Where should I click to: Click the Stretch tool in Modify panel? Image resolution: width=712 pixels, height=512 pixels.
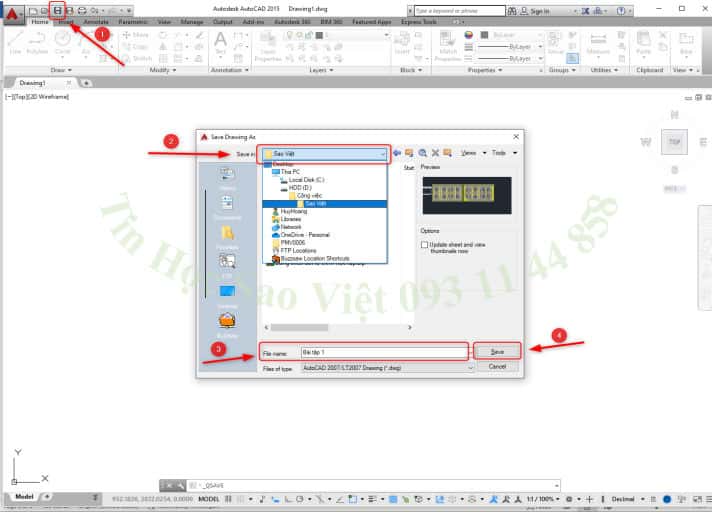point(137,59)
